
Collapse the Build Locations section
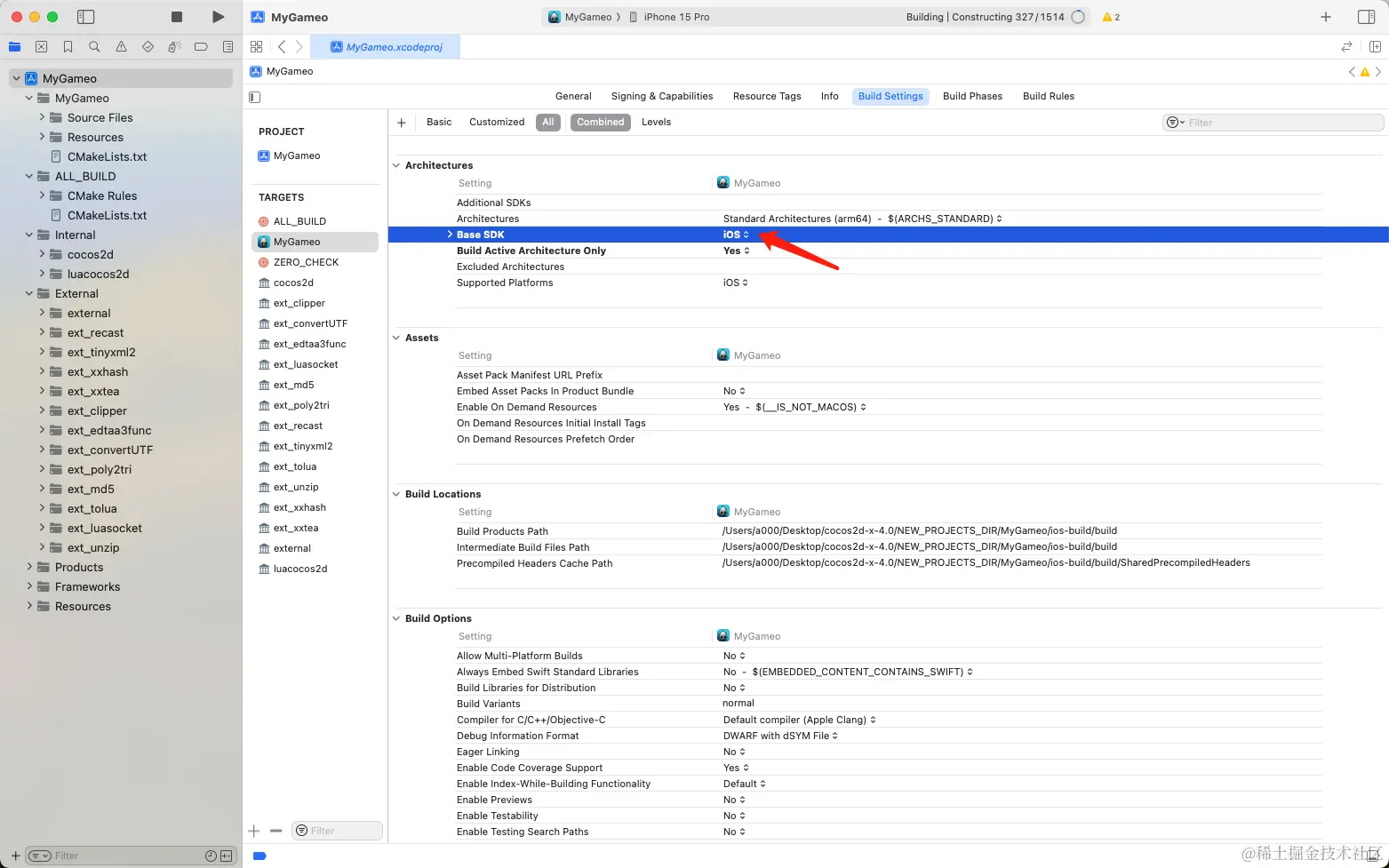click(396, 494)
